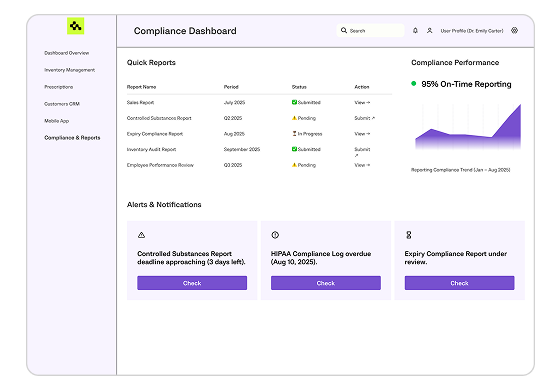Viewport: 560px width, 390px height.
Task: Click the user profile person icon
Action: click(430, 31)
